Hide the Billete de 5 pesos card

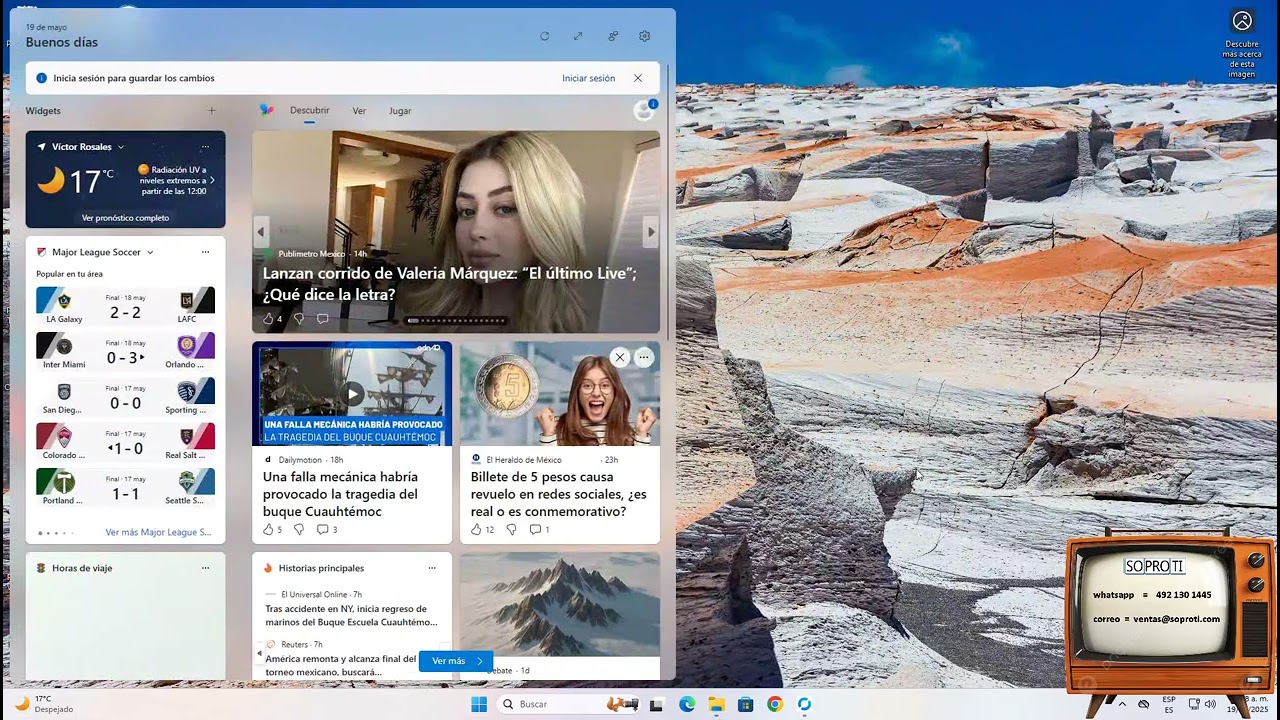pyautogui.click(x=620, y=357)
